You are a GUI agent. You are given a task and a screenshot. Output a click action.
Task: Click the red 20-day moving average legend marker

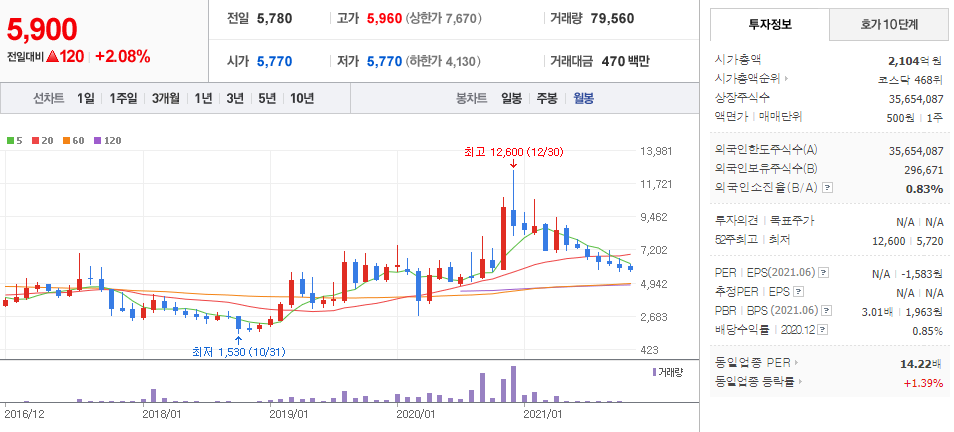coord(35,141)
